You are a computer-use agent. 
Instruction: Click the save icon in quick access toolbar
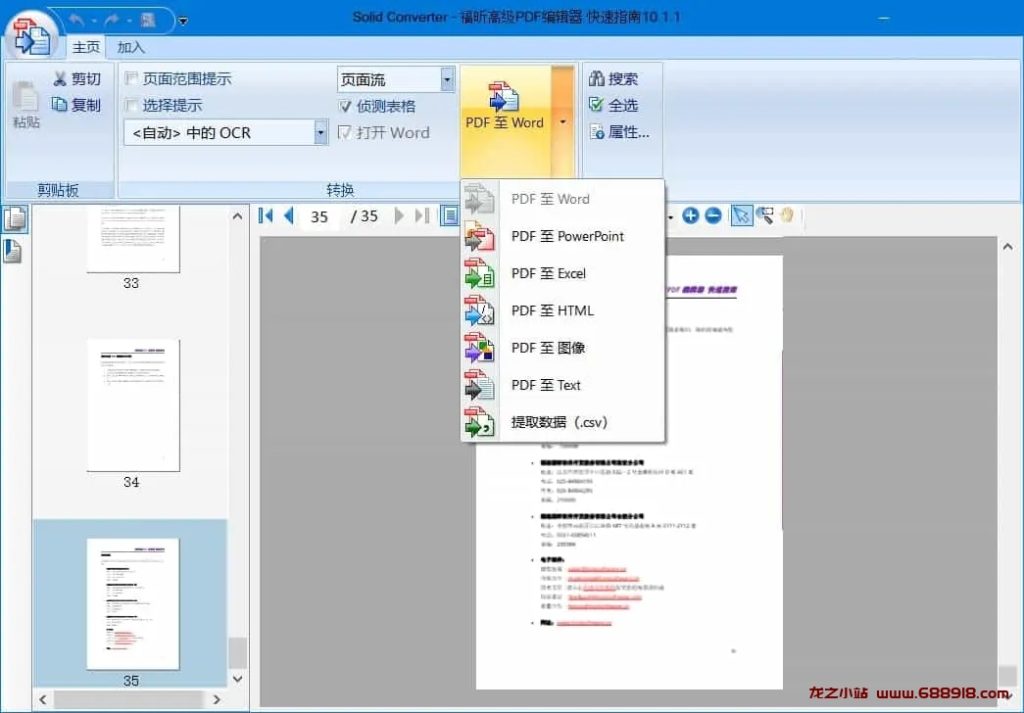pyautogui.click(x=148, y=20)
